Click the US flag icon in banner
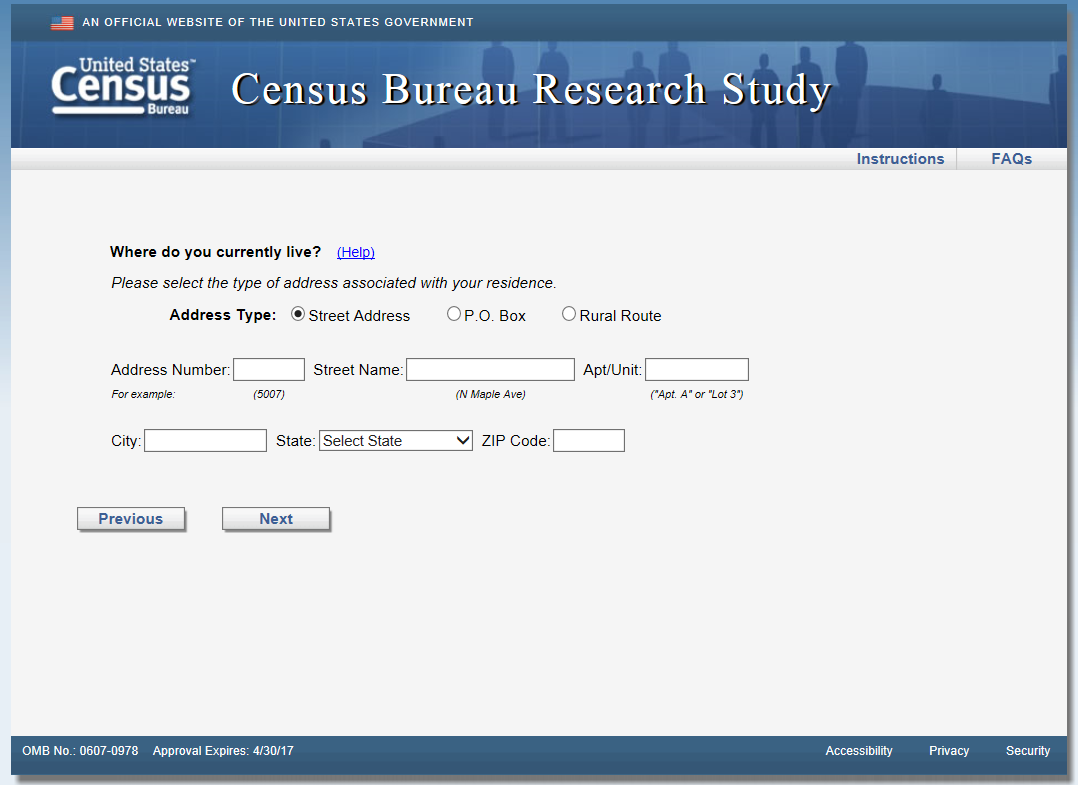 coord(62,22)
